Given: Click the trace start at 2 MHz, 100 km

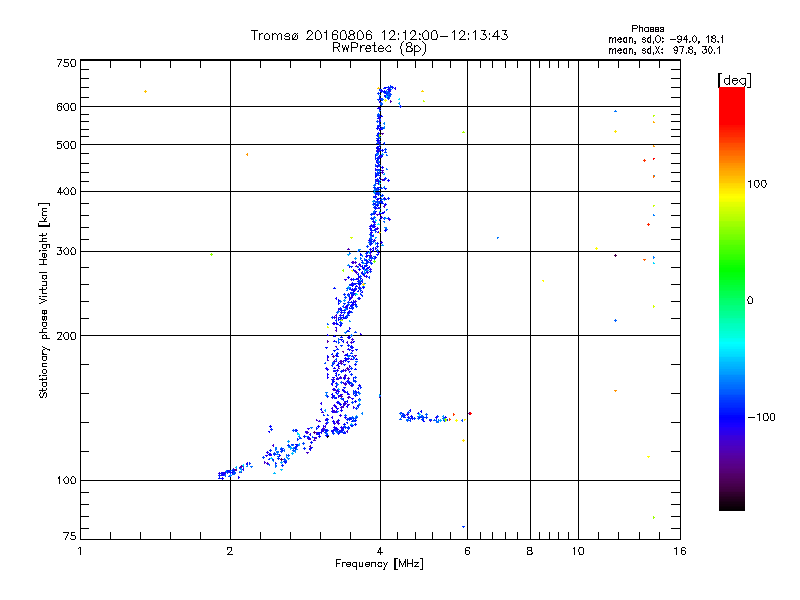Looking at the screenshot, I should tap(228, 473).
